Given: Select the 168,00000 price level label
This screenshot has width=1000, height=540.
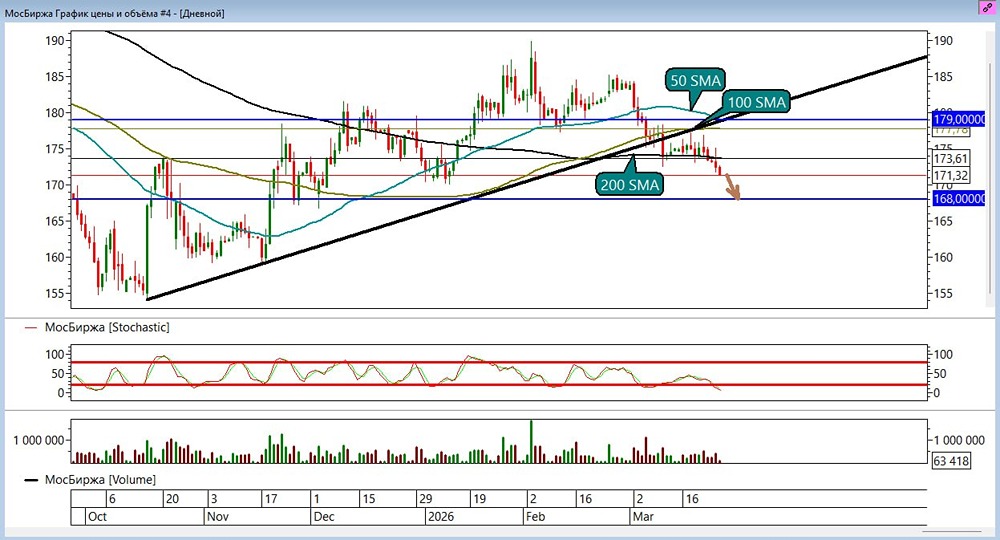Looking at the screenshot, I should [964, 199].
